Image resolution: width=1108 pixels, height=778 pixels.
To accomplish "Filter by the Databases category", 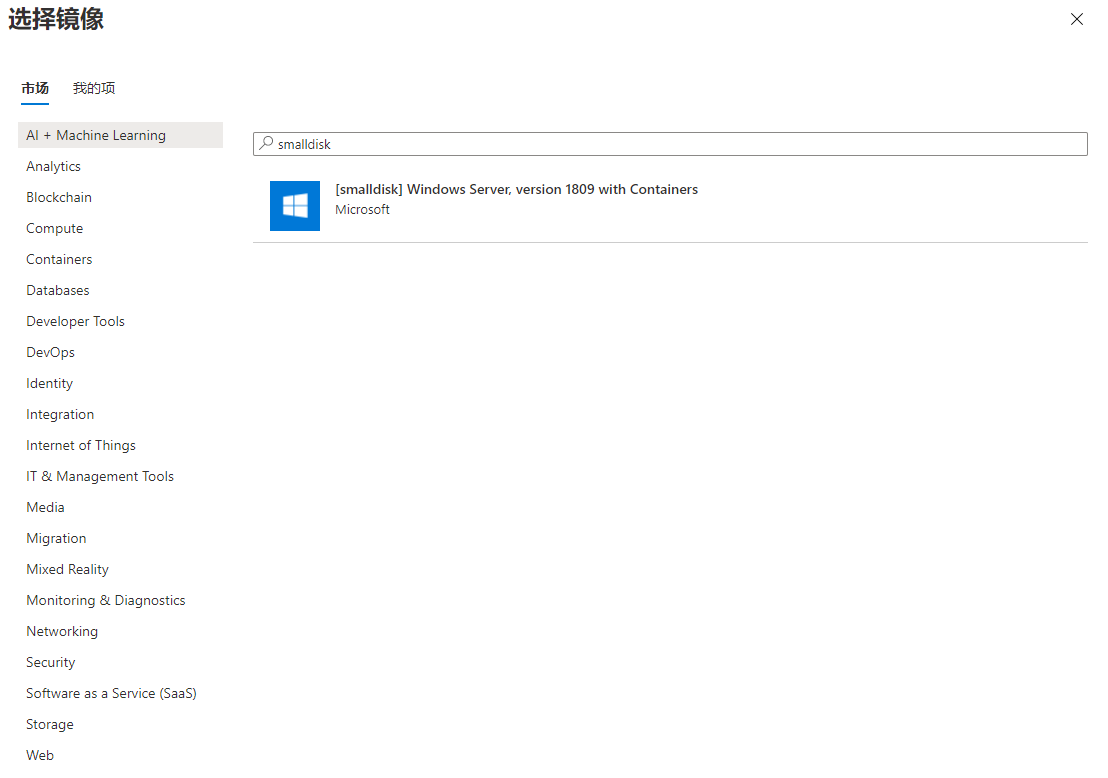I will [58, 290].
